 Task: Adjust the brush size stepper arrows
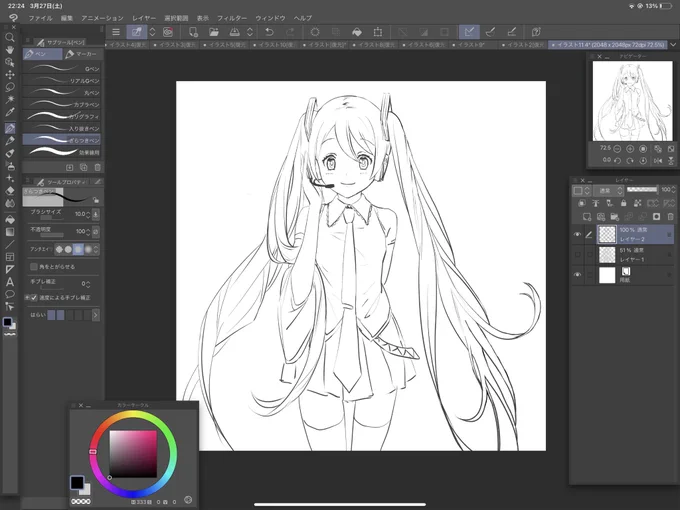pyautogui.click(x=88, y=214)
